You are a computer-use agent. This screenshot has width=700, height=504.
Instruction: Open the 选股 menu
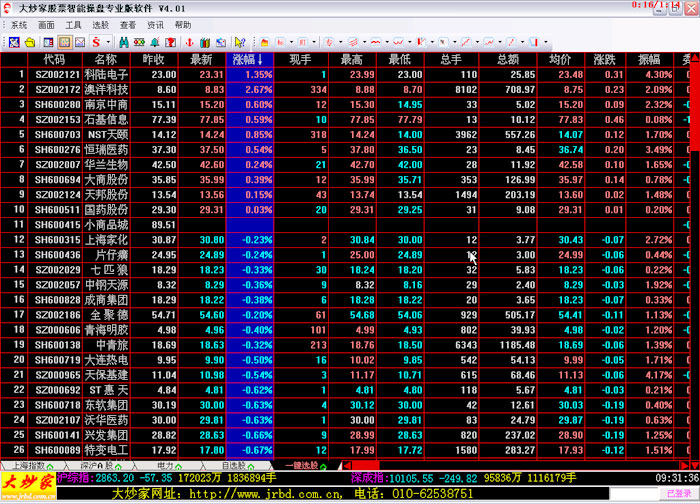tap(100, 25)
